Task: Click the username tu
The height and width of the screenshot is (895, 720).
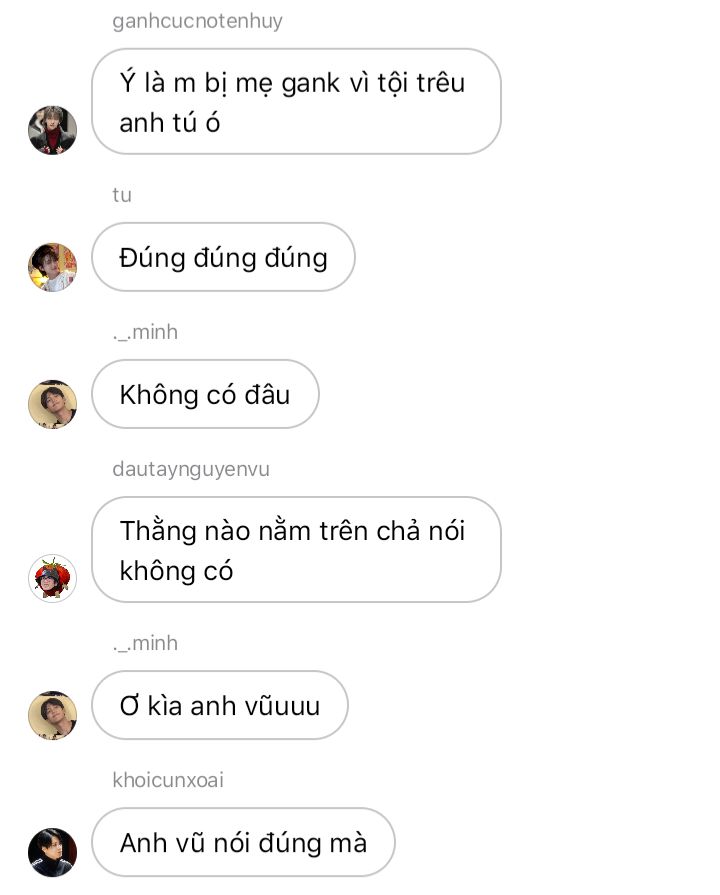Action: click(122, 195)
